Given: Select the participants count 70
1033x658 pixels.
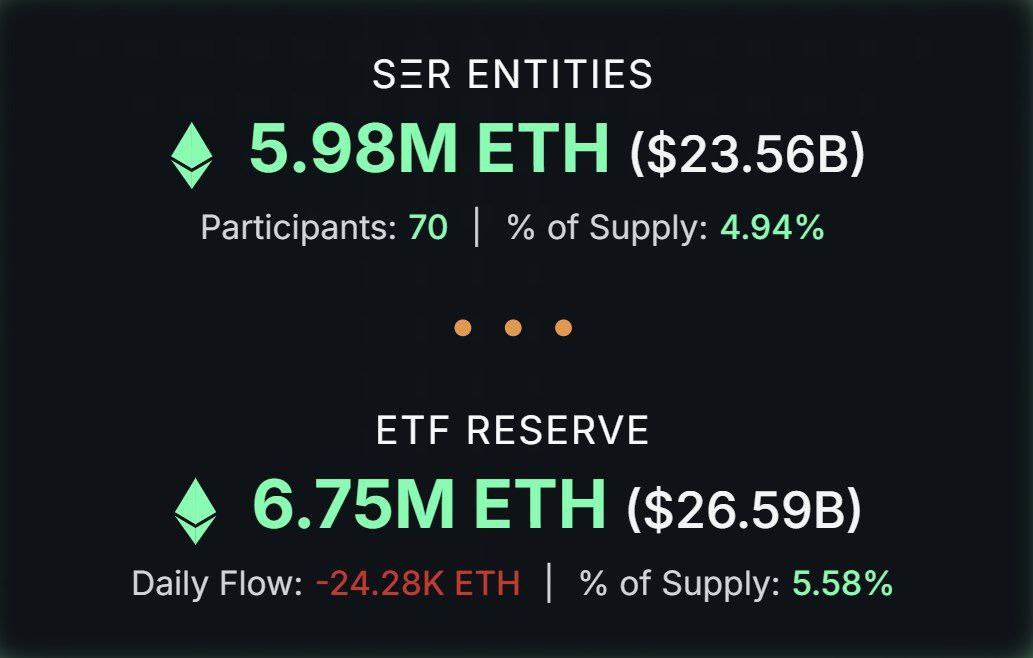Looking at the screenshot, I should [x=428, y=228].
